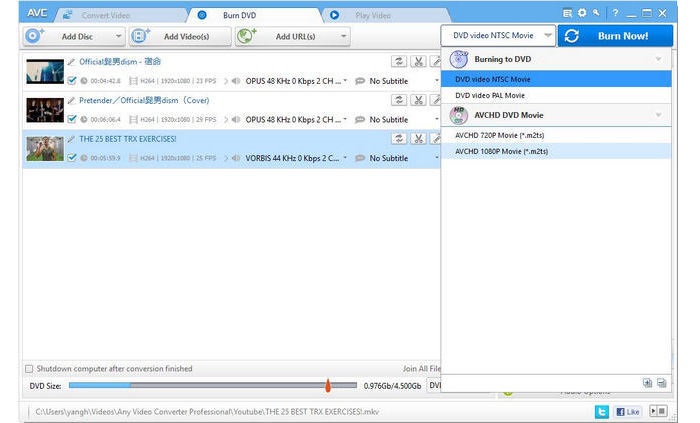The image size is (700, 423).
Task: Uncheck the first Official髭男dism video checkbox
Action: (72, 80)
